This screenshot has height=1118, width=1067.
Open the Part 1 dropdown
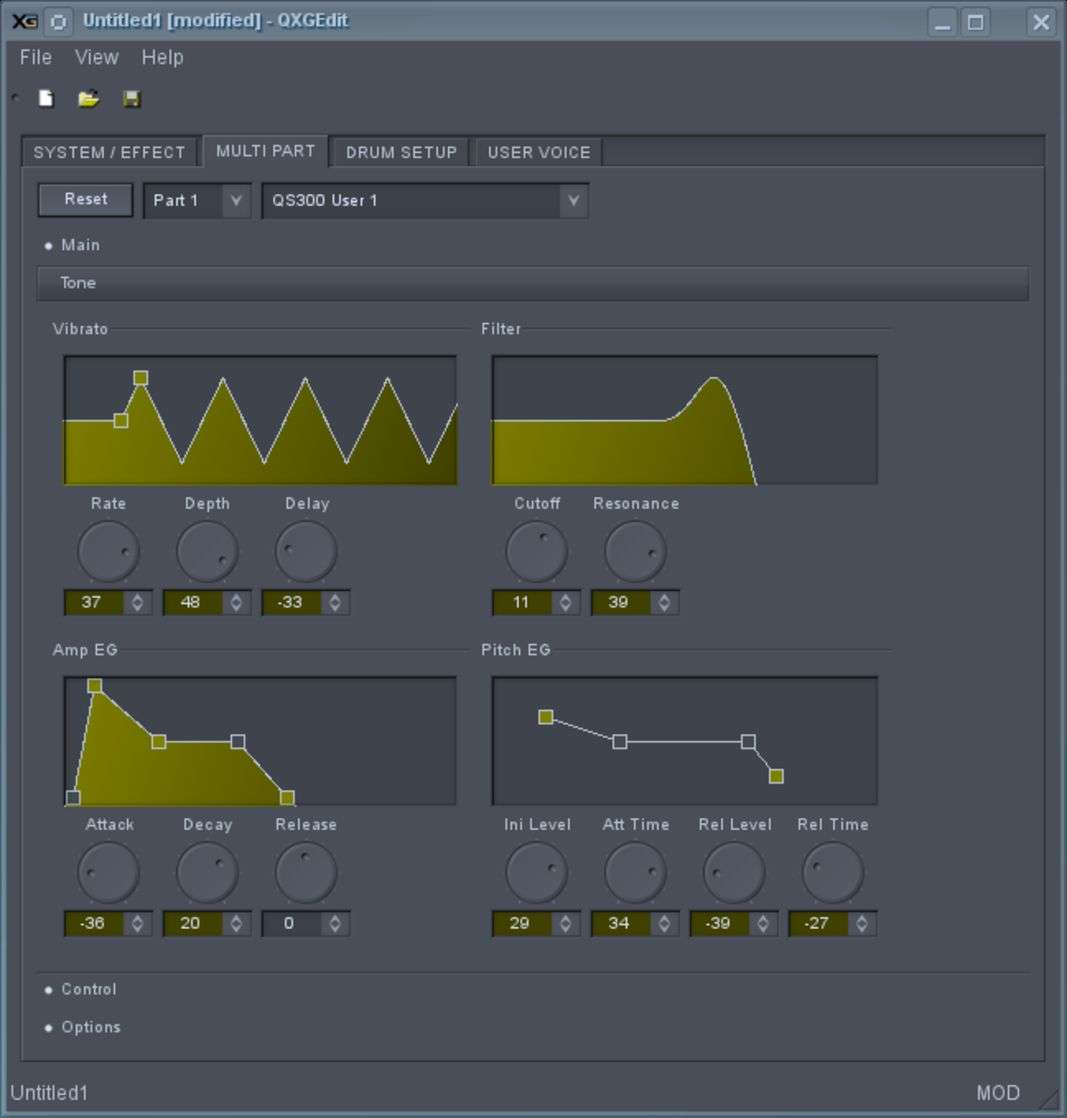pos(197,200)
